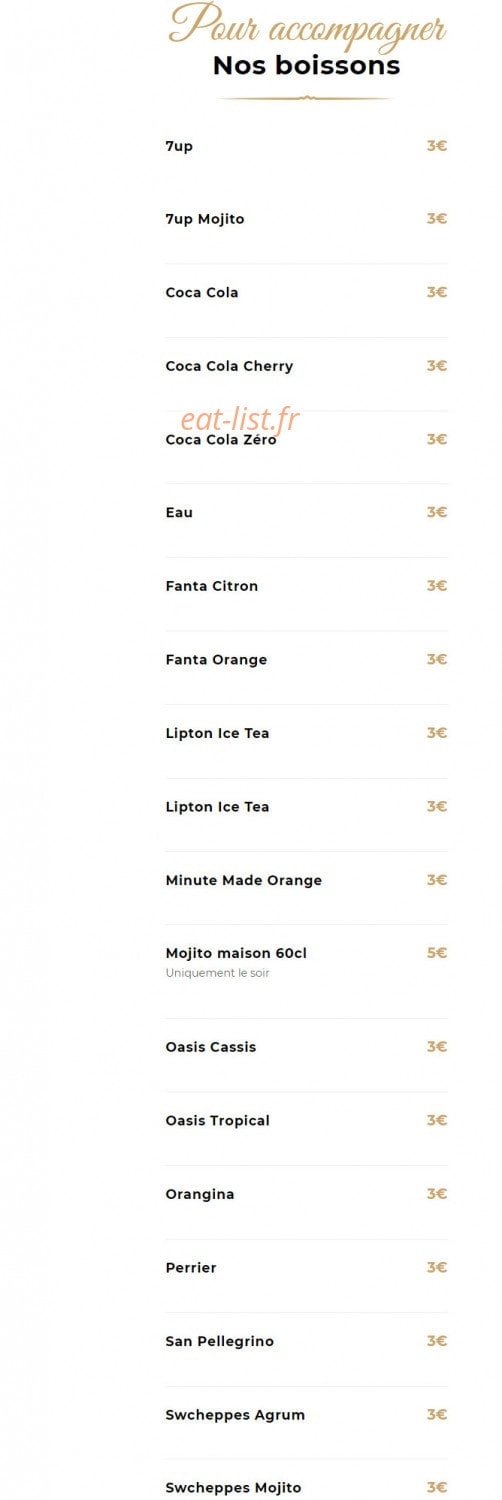Click the Nos boissons heading
The image size is (502, 1500).
(x=306, y=66)
